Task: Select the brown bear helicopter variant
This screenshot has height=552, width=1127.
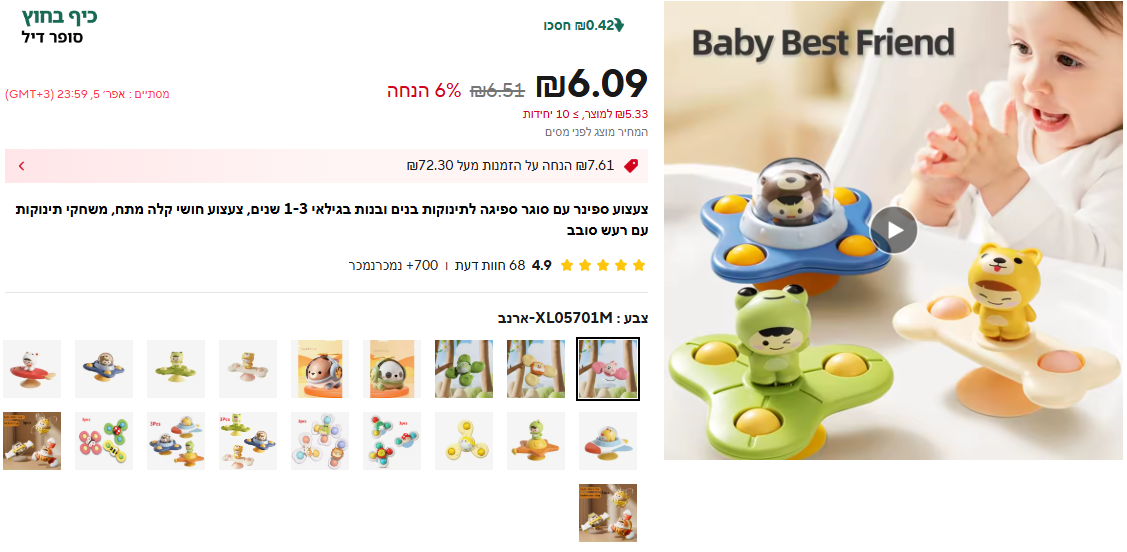Action: [x=320, y=369]
